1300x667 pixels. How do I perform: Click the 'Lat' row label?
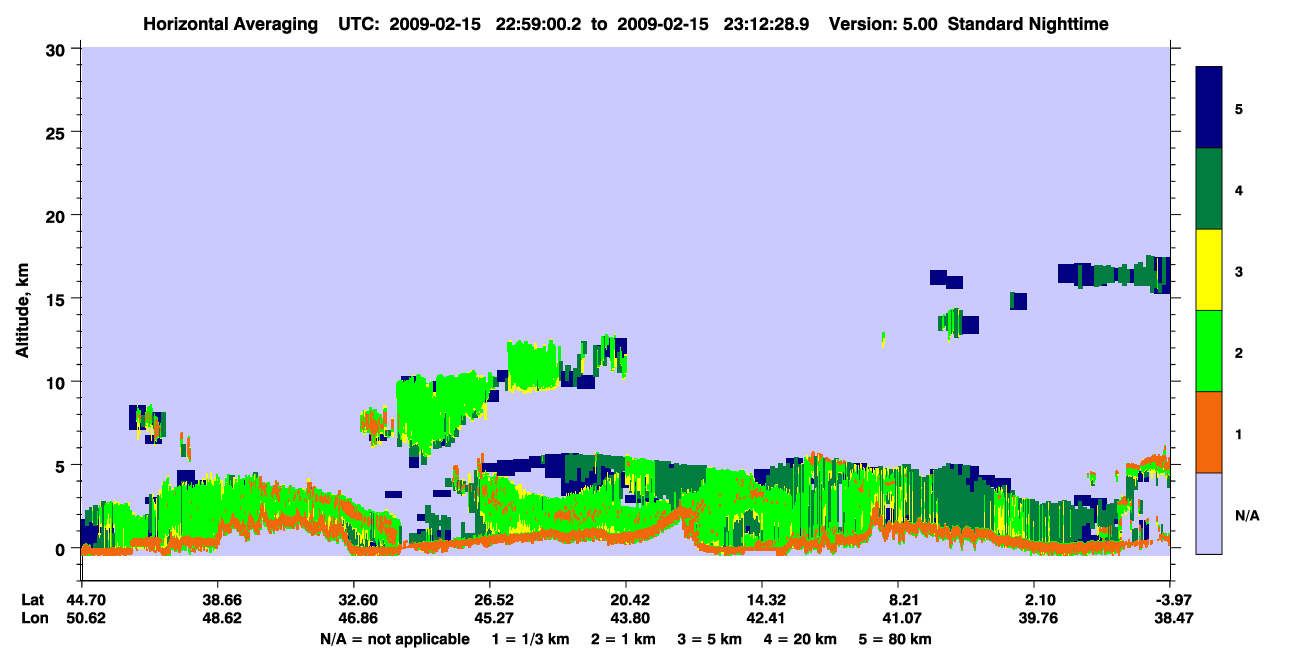click(33, 600)
